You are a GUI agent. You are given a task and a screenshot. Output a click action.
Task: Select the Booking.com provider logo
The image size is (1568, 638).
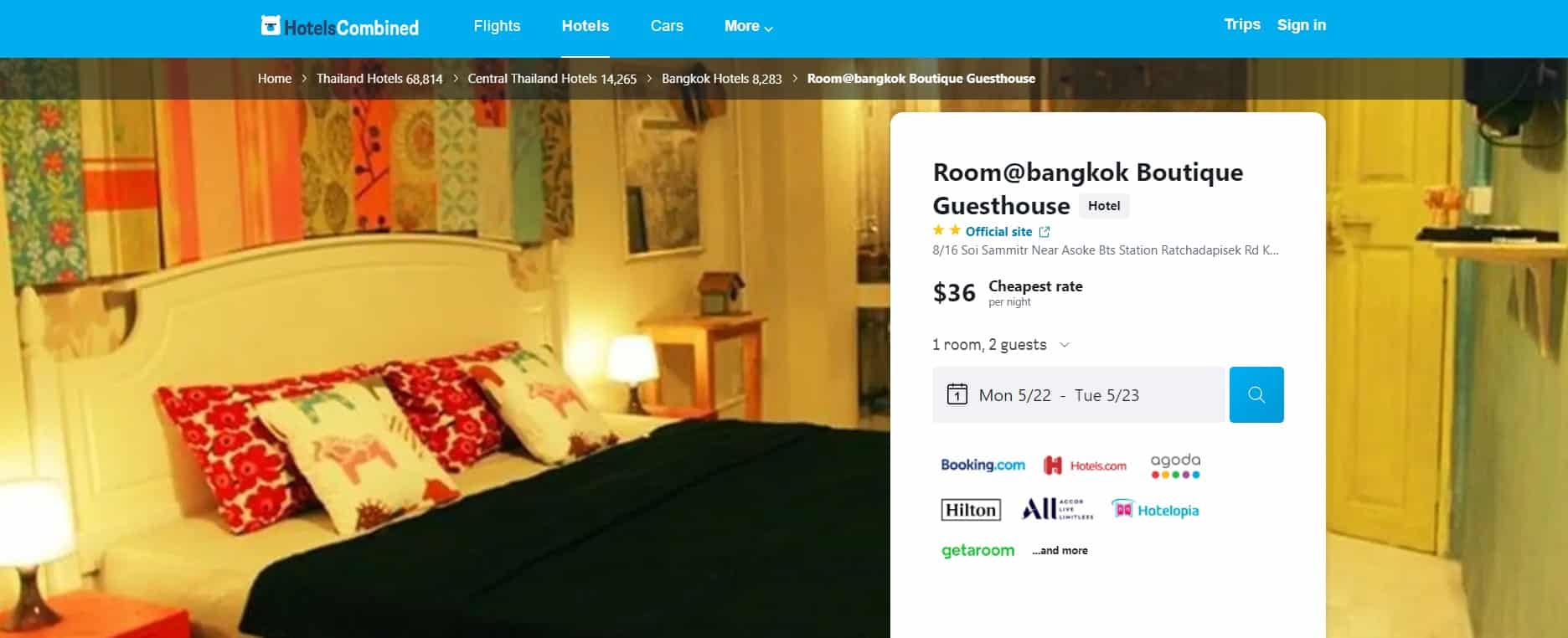pos(983,465)
